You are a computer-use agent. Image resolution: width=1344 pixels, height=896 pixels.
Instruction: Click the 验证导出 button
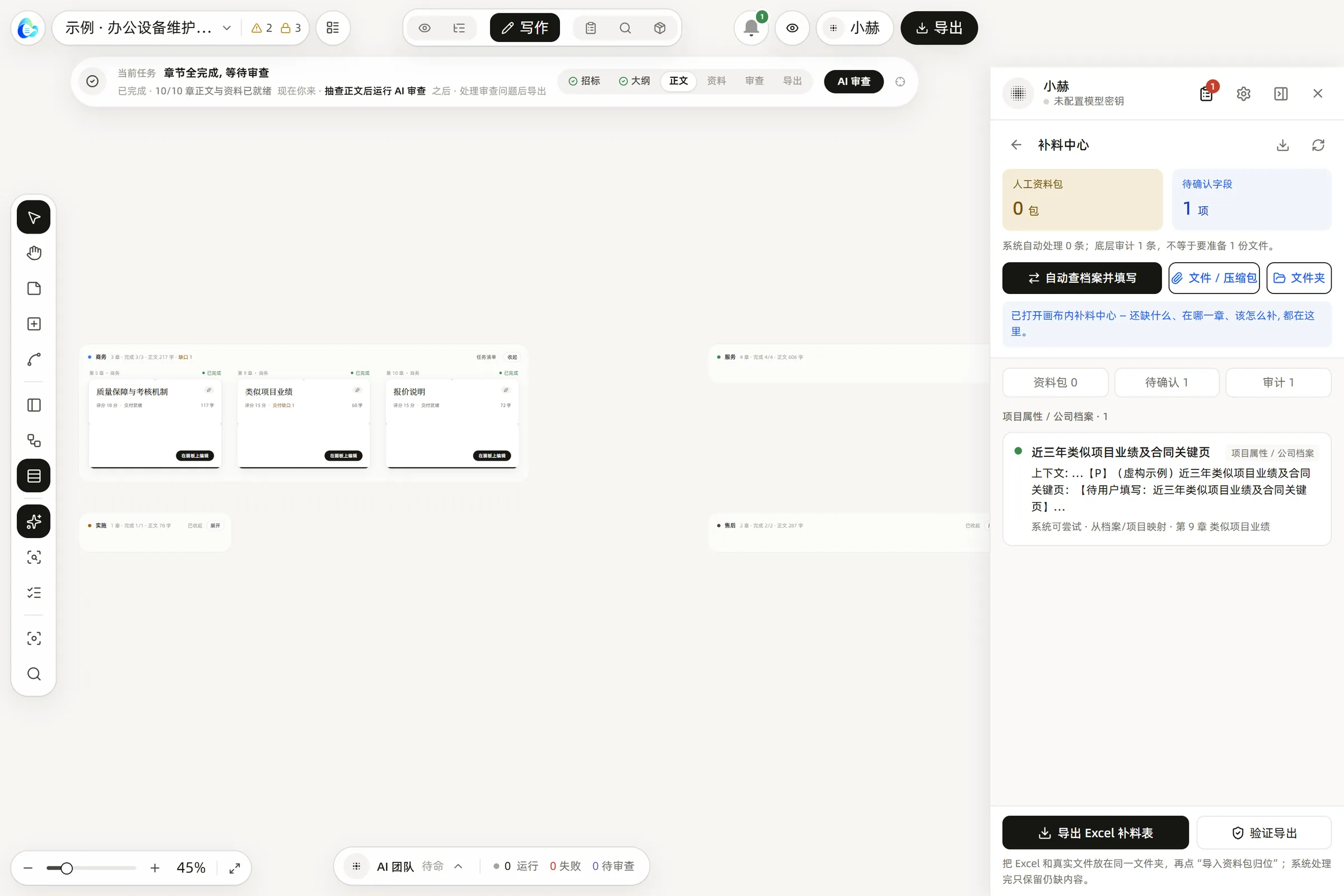click(1264, 833)
